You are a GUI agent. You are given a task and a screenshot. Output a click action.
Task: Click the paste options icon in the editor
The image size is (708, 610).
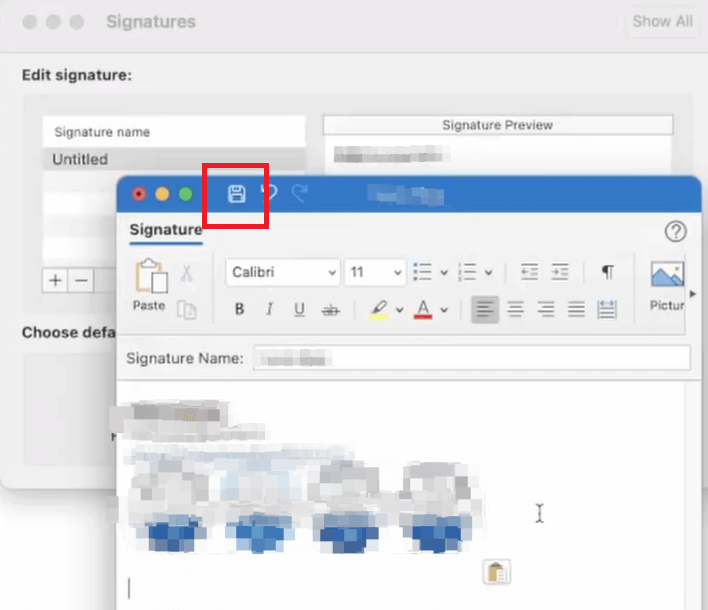click(497, 571)
